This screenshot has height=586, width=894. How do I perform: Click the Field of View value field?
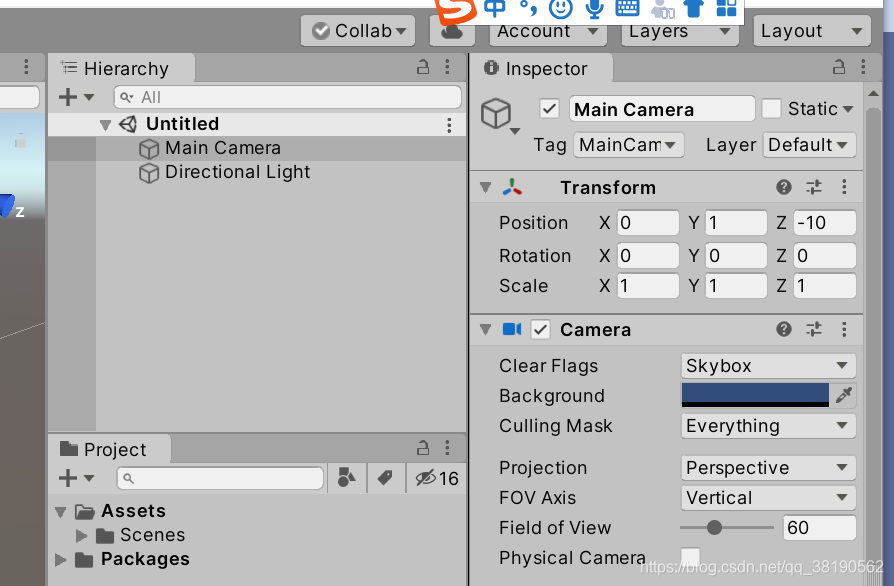pyautogui.click(x=819, y=528)
